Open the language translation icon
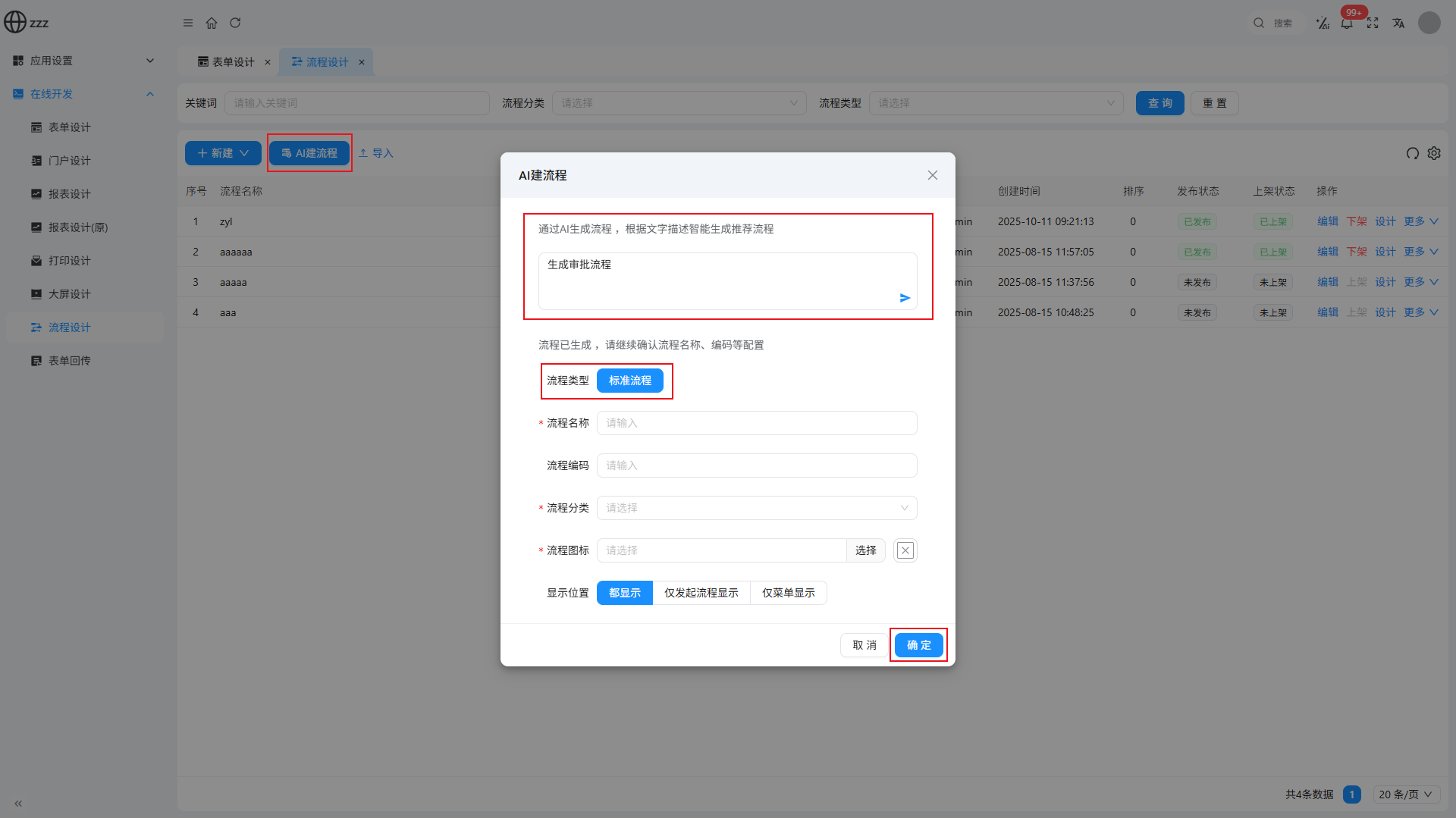Image resolution: width=1456 pixels, height=818 pixels. click(x=1398, y=23)
